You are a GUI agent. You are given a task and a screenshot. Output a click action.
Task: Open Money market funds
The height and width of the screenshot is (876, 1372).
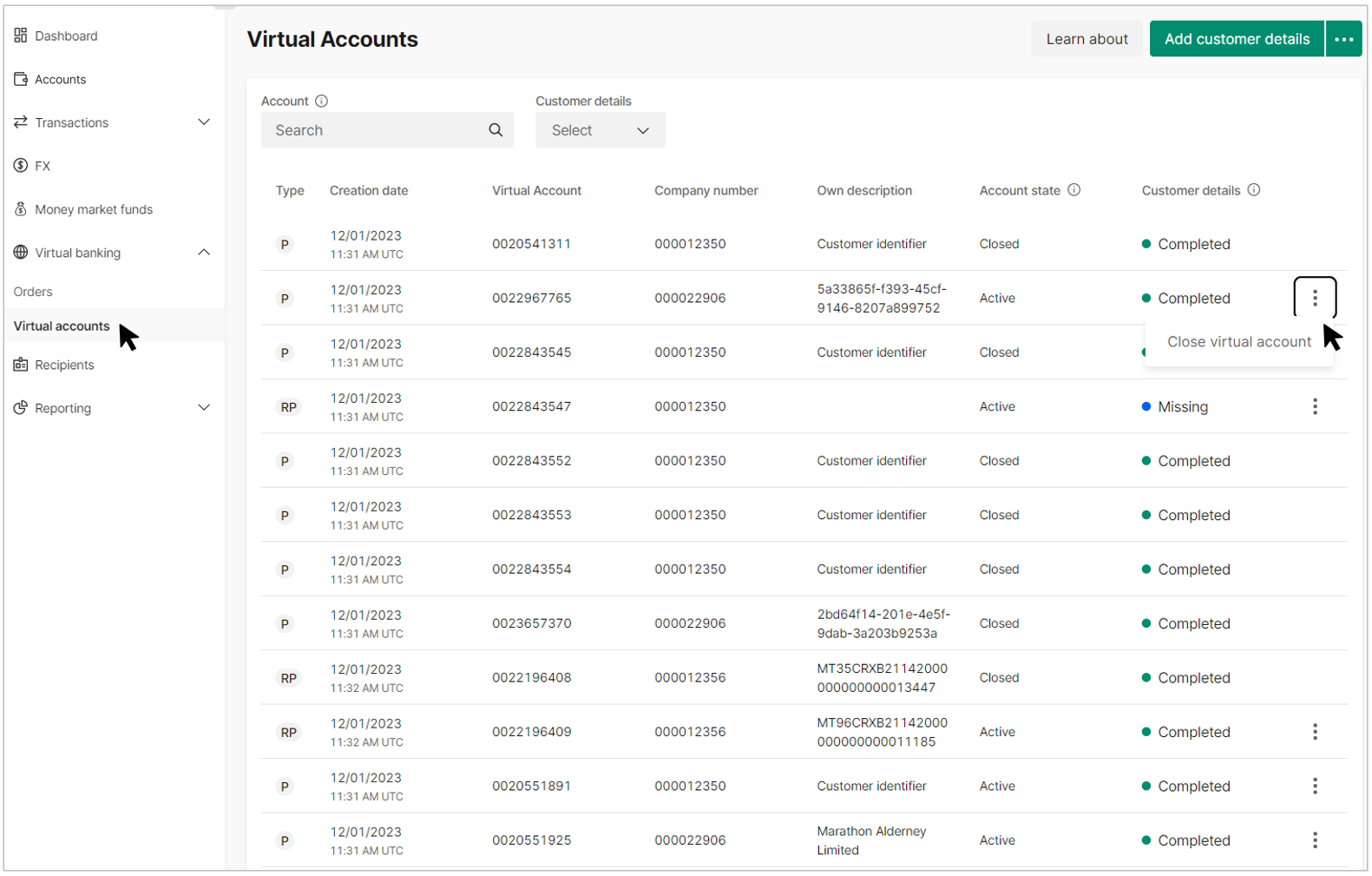(94, 209)
